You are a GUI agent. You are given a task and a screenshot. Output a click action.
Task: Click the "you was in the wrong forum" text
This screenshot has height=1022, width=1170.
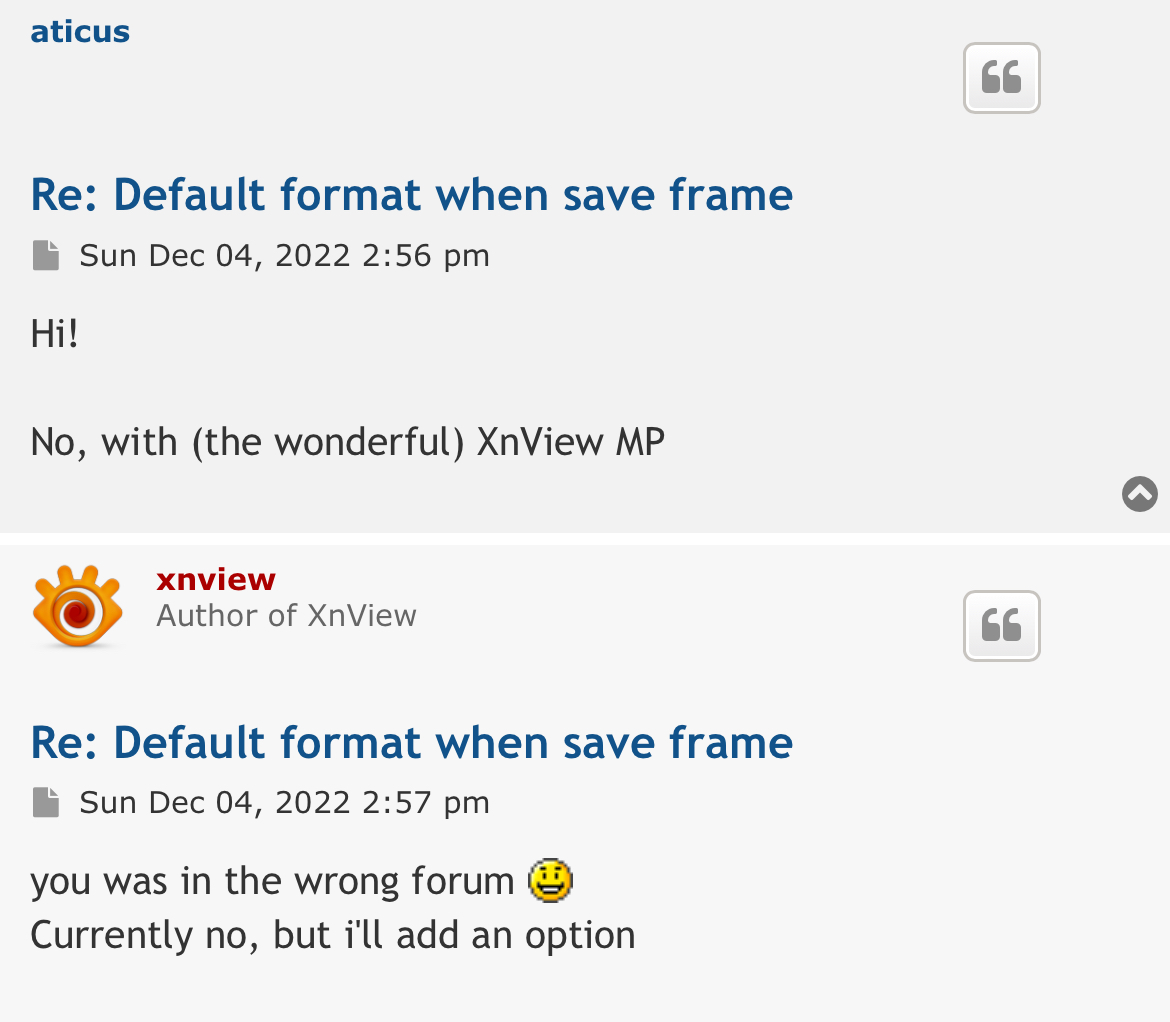click(x=272, y=881)
